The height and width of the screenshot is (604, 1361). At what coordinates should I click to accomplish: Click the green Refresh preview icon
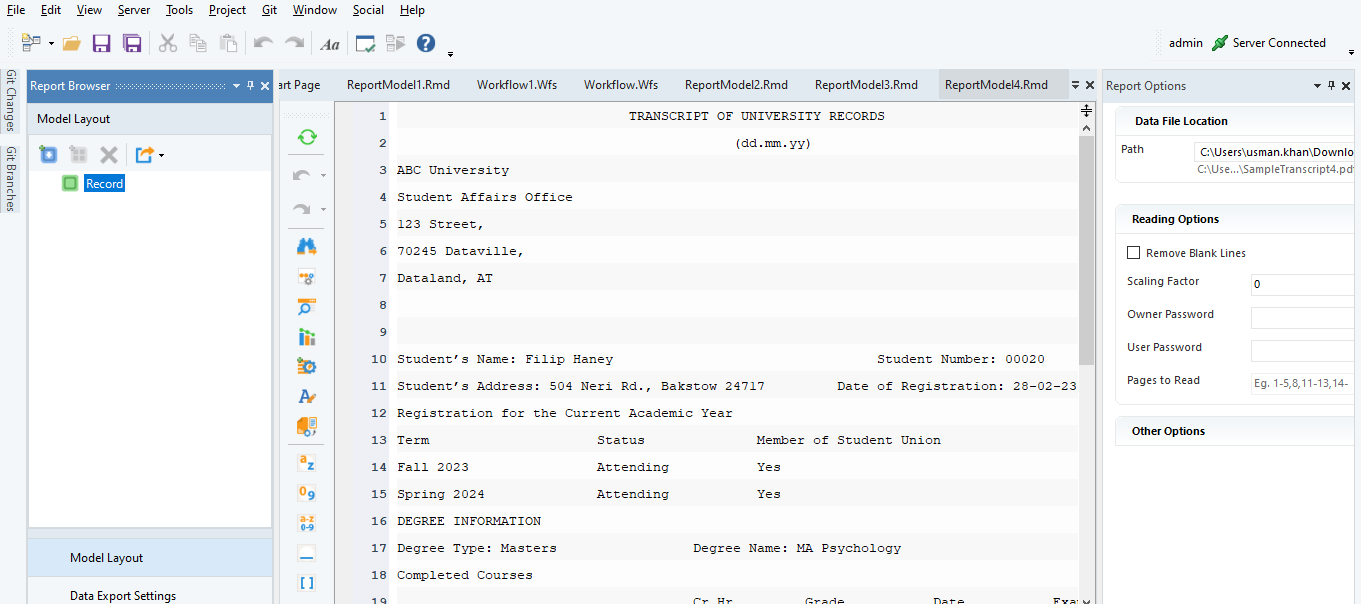pyautogui.click(x=307, y=135)
